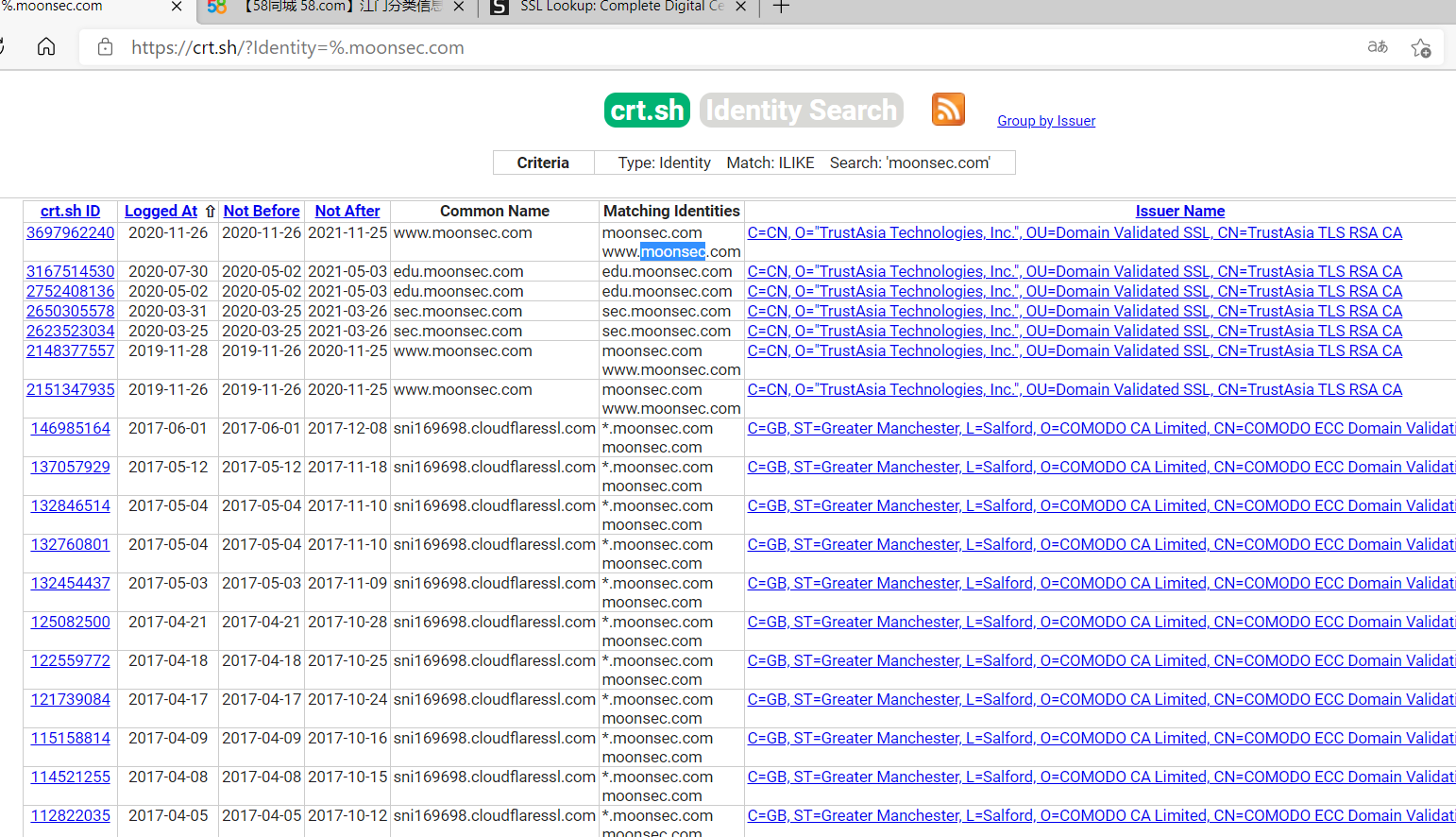Close the 58同城 browser tab
The height and width of the screenshot is (837, 1456).
[459, 7]
